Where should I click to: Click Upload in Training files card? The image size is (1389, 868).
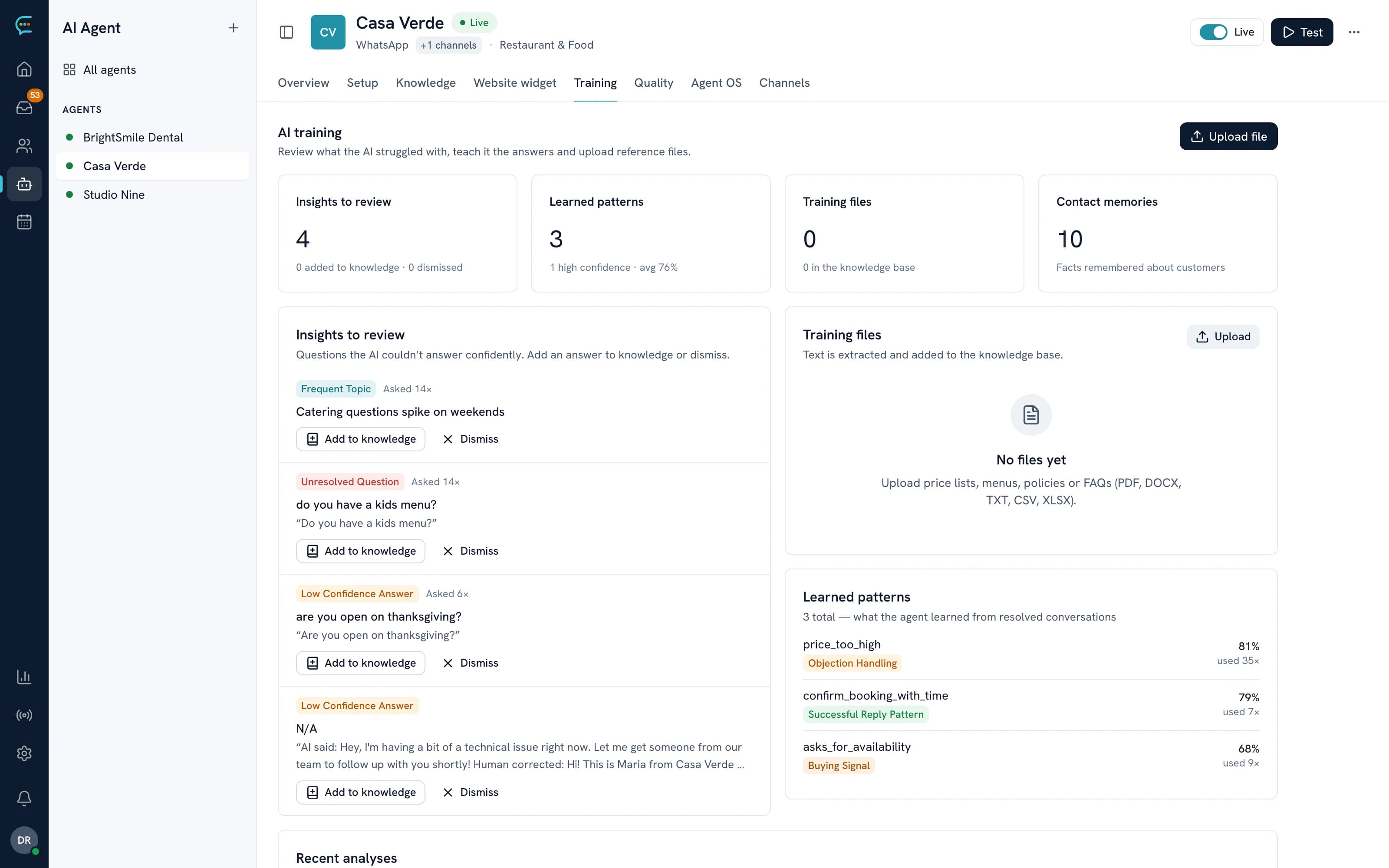click(1223, 336)
